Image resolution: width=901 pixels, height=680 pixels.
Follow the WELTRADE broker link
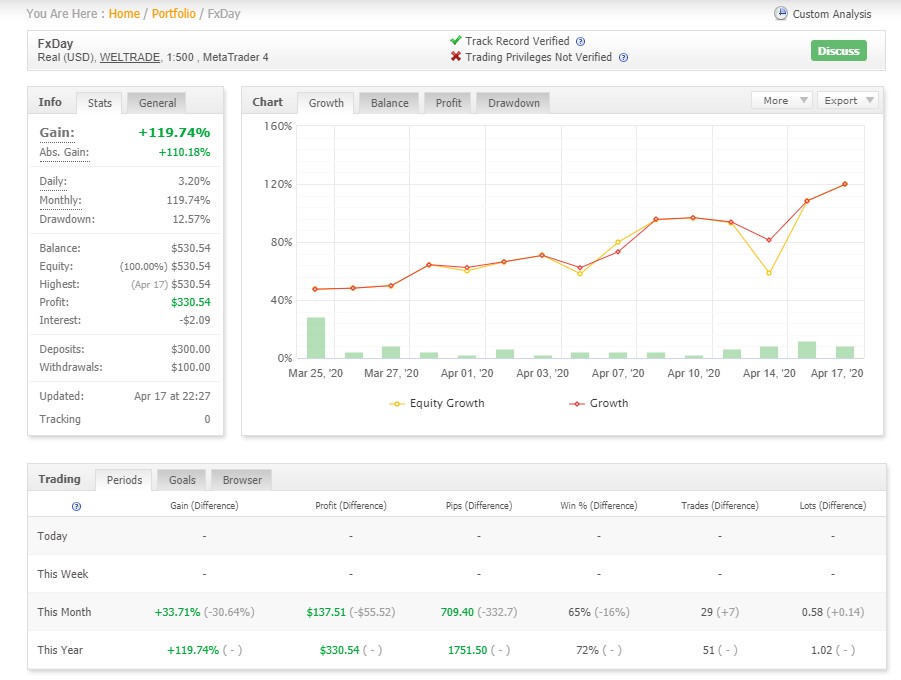pos(128,58)
